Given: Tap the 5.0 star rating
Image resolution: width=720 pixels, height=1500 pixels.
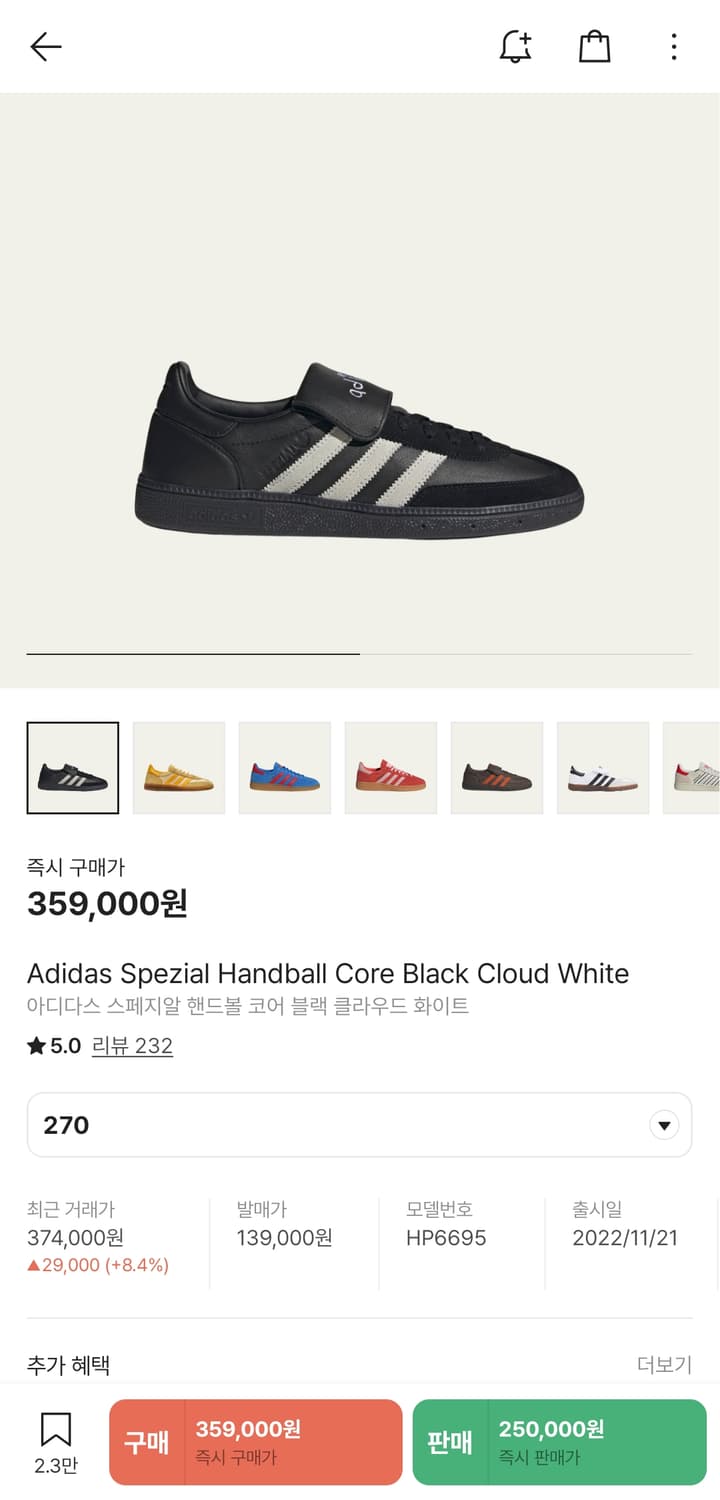Looking at the screenshot, I should click(55, 1046).
